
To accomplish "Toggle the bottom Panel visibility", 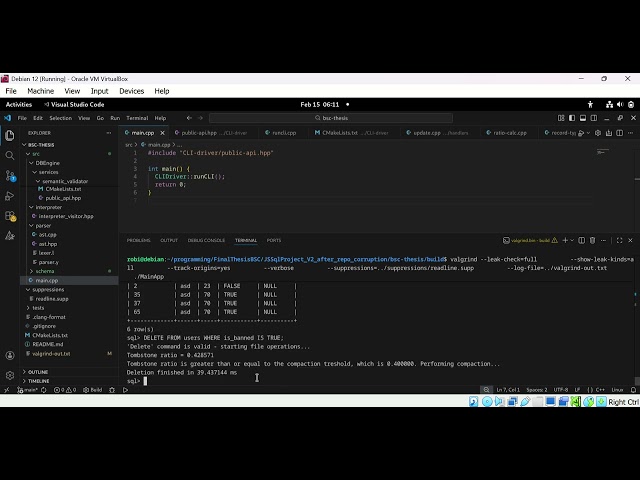I will tap(583, 118).
